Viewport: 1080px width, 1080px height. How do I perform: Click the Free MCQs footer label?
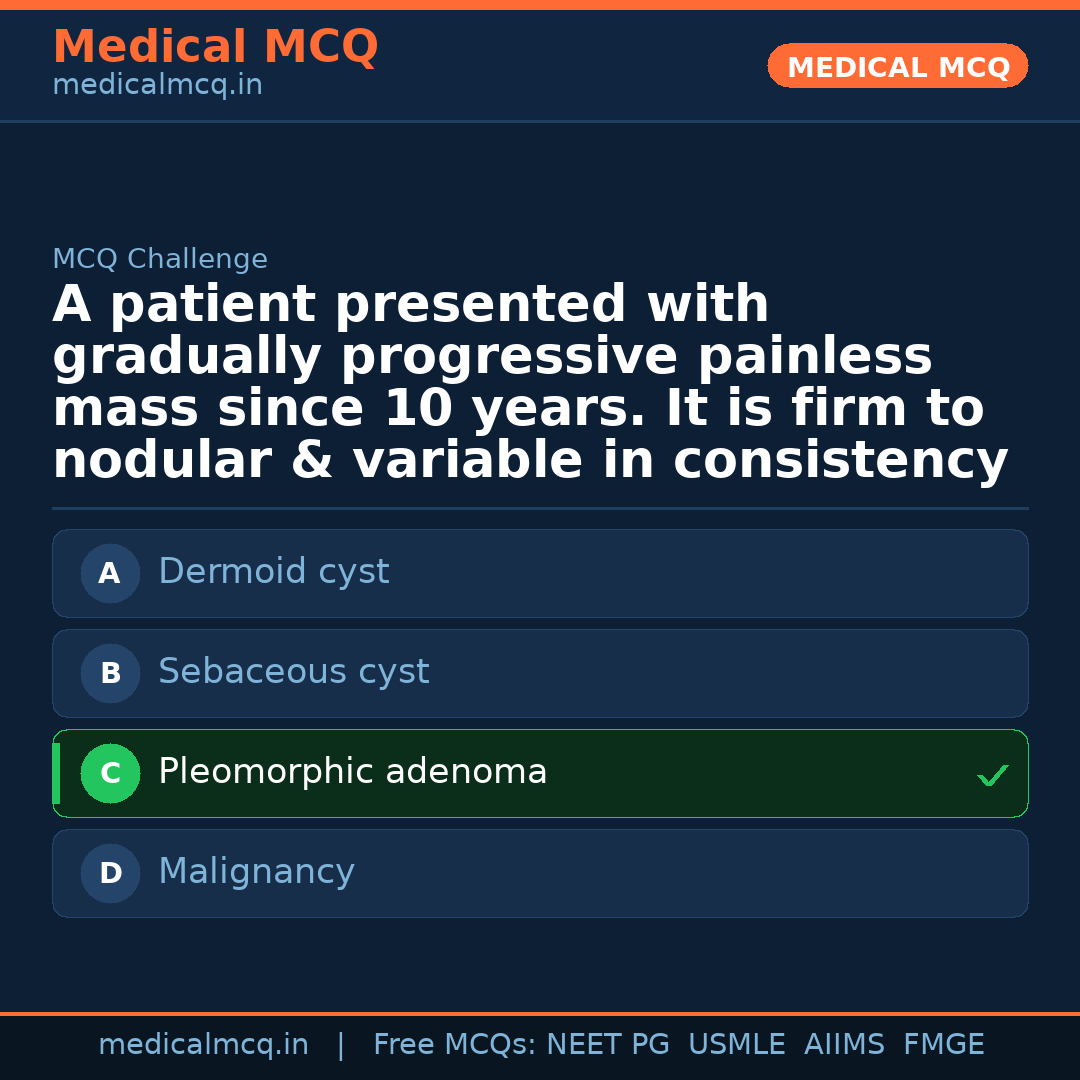453,1045
